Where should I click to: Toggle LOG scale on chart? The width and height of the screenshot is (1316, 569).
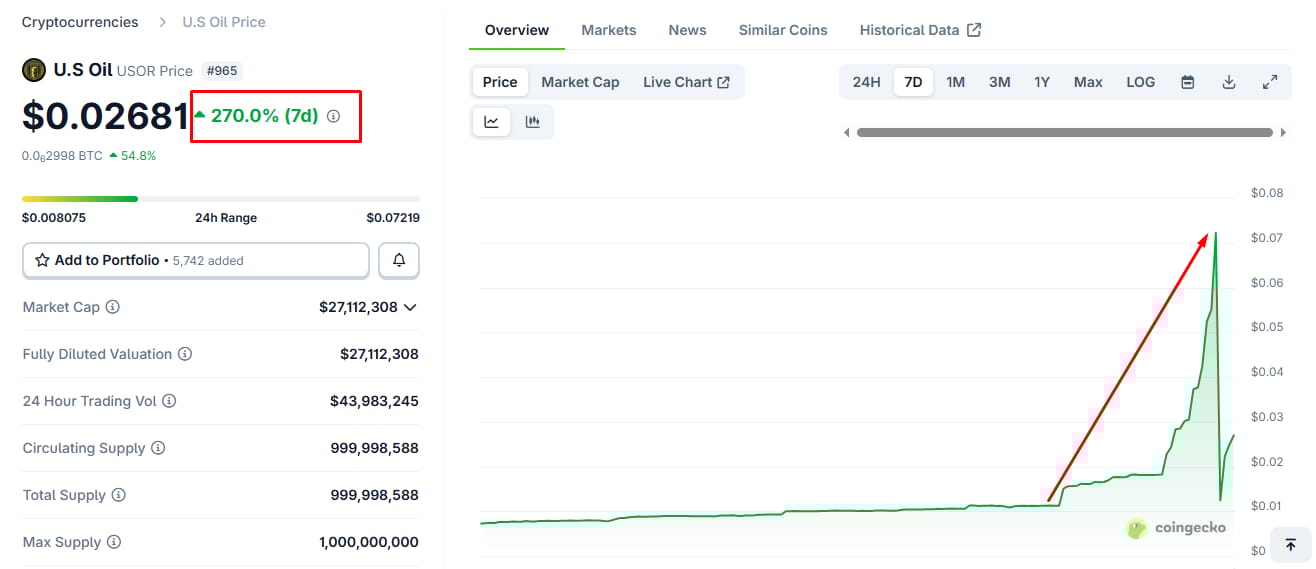[1141, 82]
